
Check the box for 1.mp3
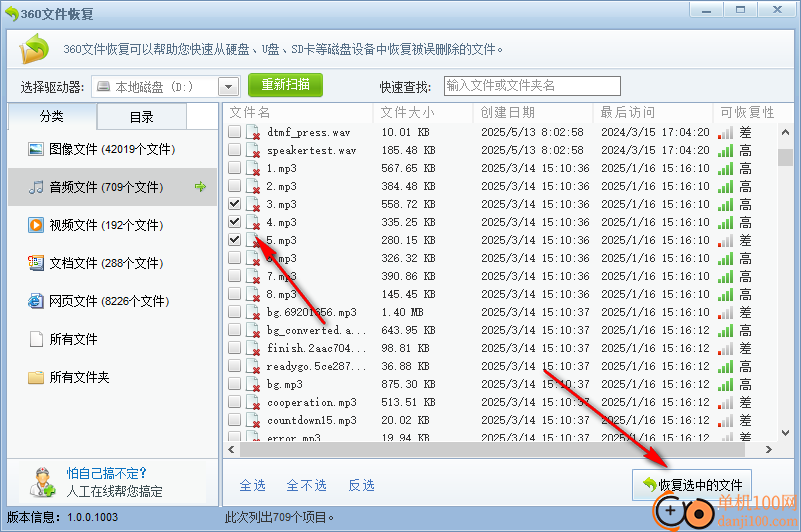[x=234, y=168]
